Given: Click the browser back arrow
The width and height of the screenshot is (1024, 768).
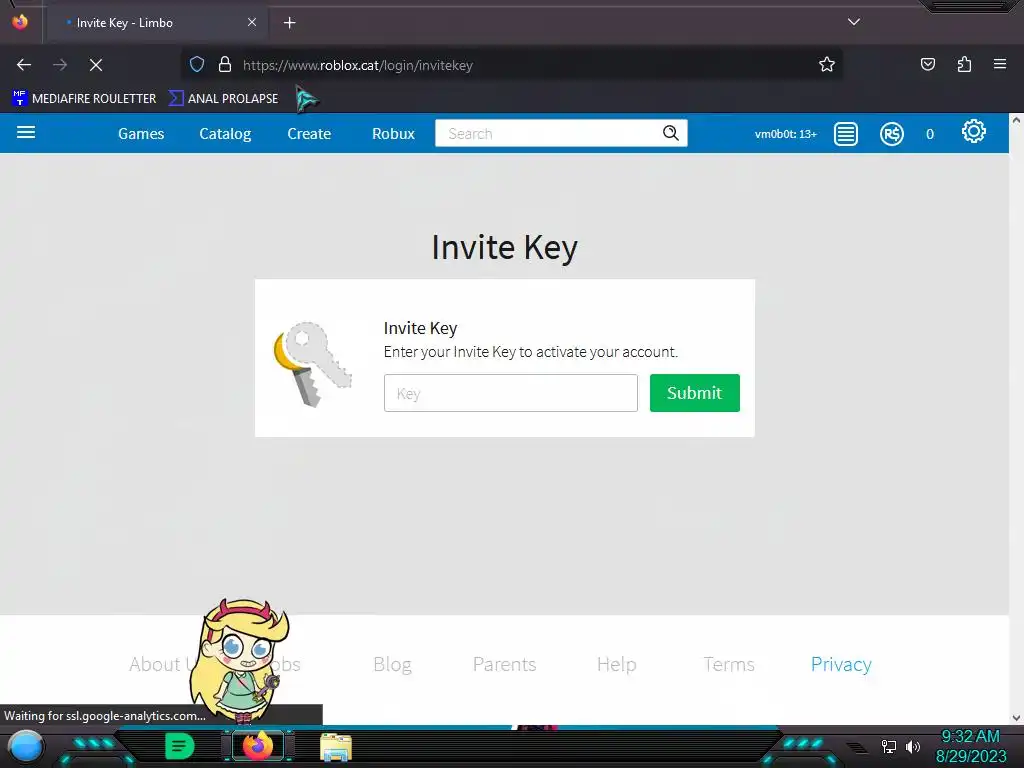Looking at the screenshot, I should click(24, 65).
